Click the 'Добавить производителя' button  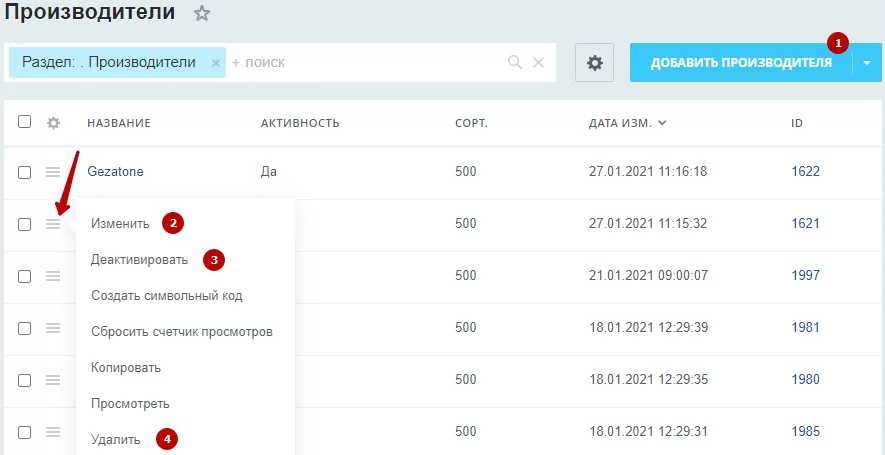click(741, 63)
